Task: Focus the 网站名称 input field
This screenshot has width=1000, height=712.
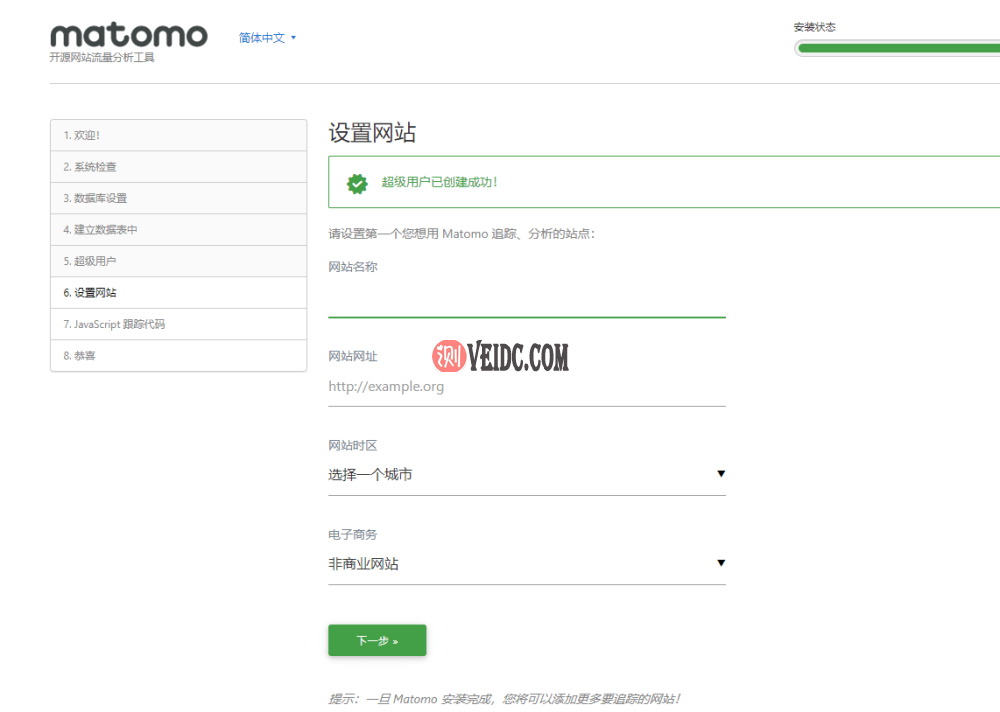Action: 527,300
